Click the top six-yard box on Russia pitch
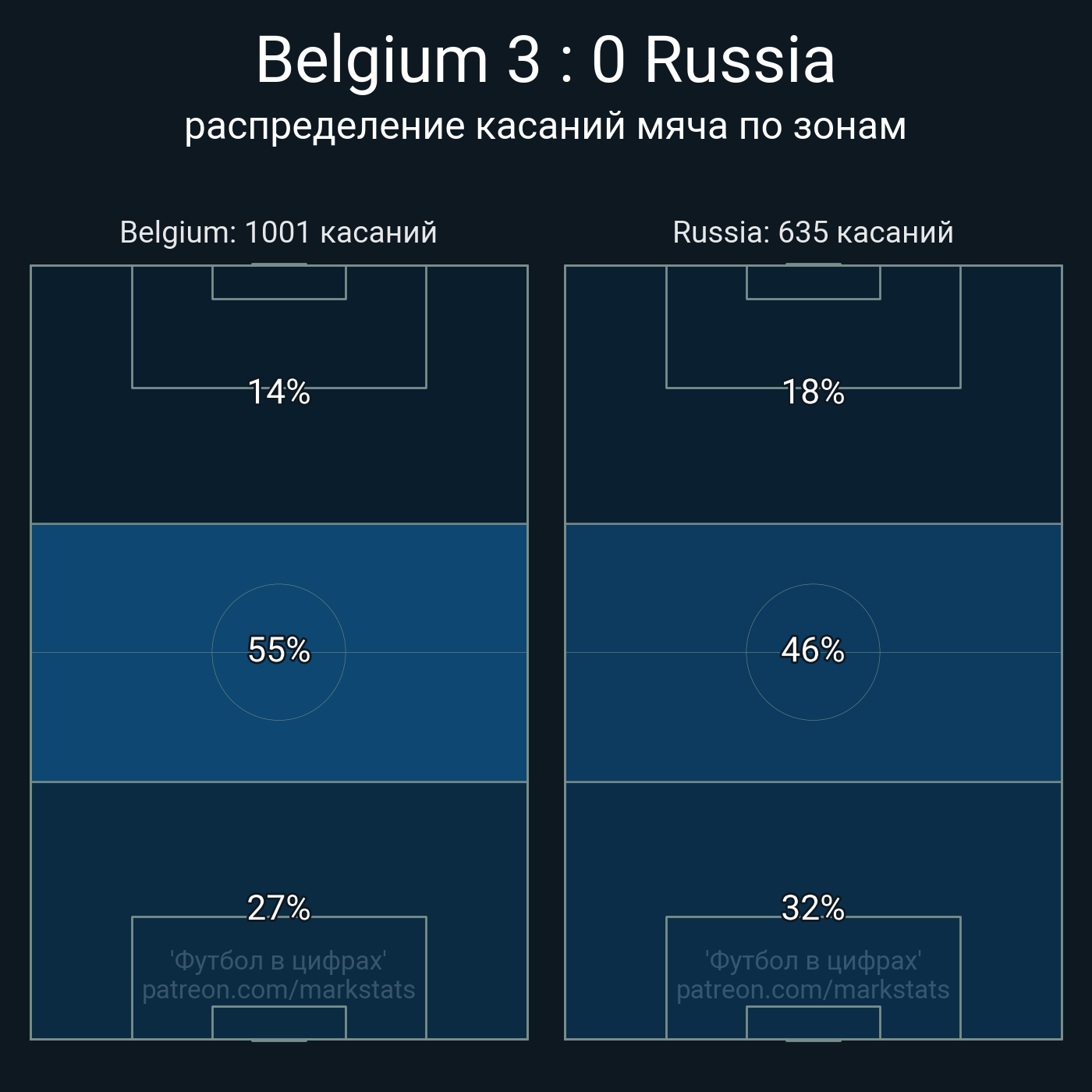The width and height of the screenshot is (1092, 1092). pyautogui.click(x=813, y=282)
